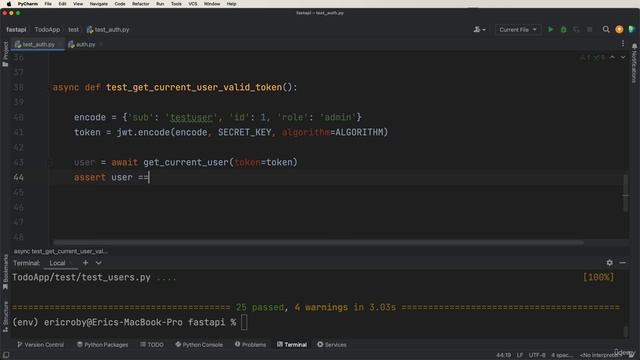Open the Run menu

[160, 4]
